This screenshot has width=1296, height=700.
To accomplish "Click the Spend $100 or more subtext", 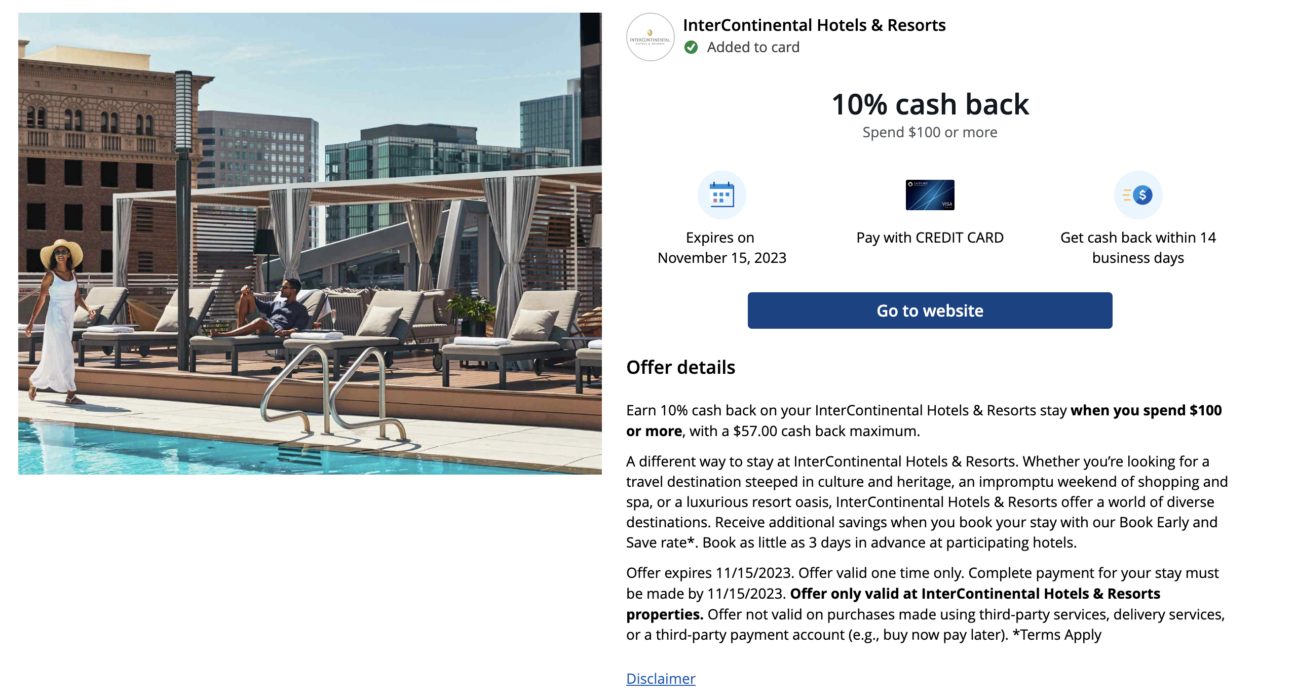I will [x=930, y=131].
